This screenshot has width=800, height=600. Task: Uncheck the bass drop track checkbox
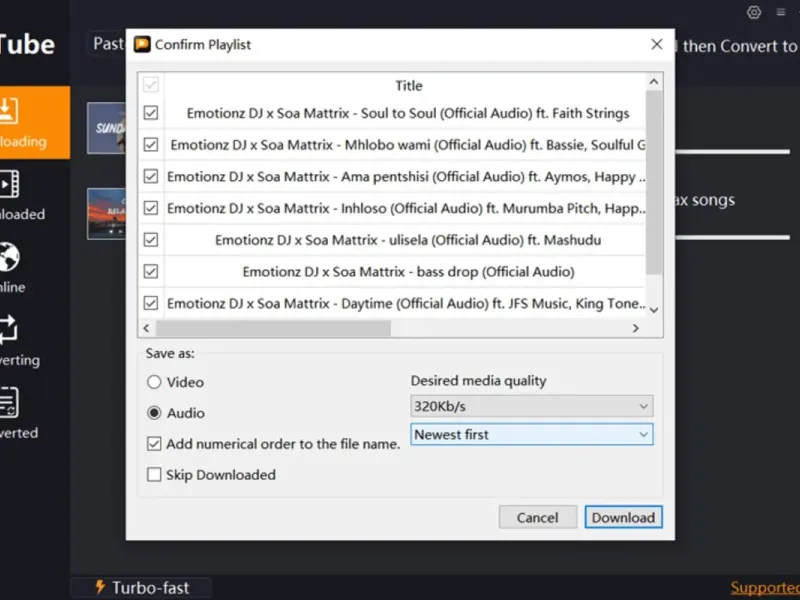(151, 271)
